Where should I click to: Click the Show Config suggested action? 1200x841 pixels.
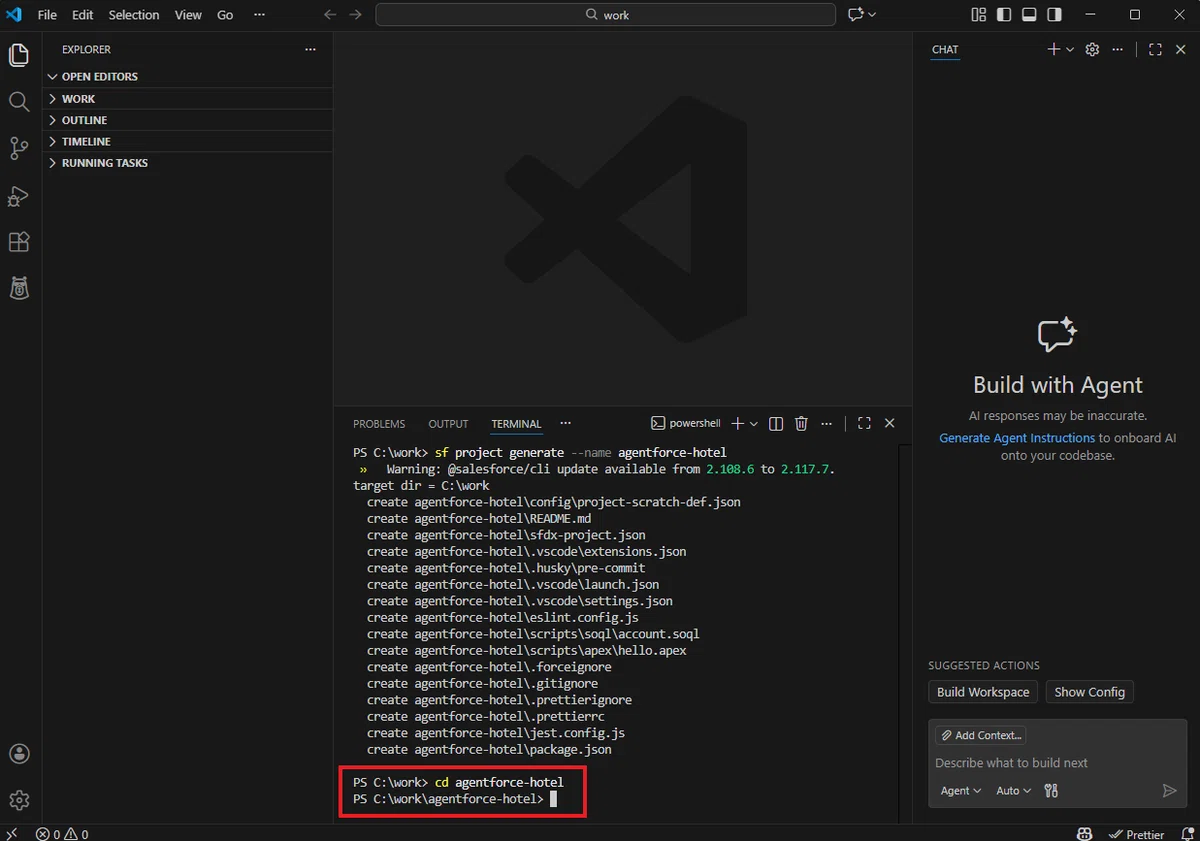pos(1090,692)
